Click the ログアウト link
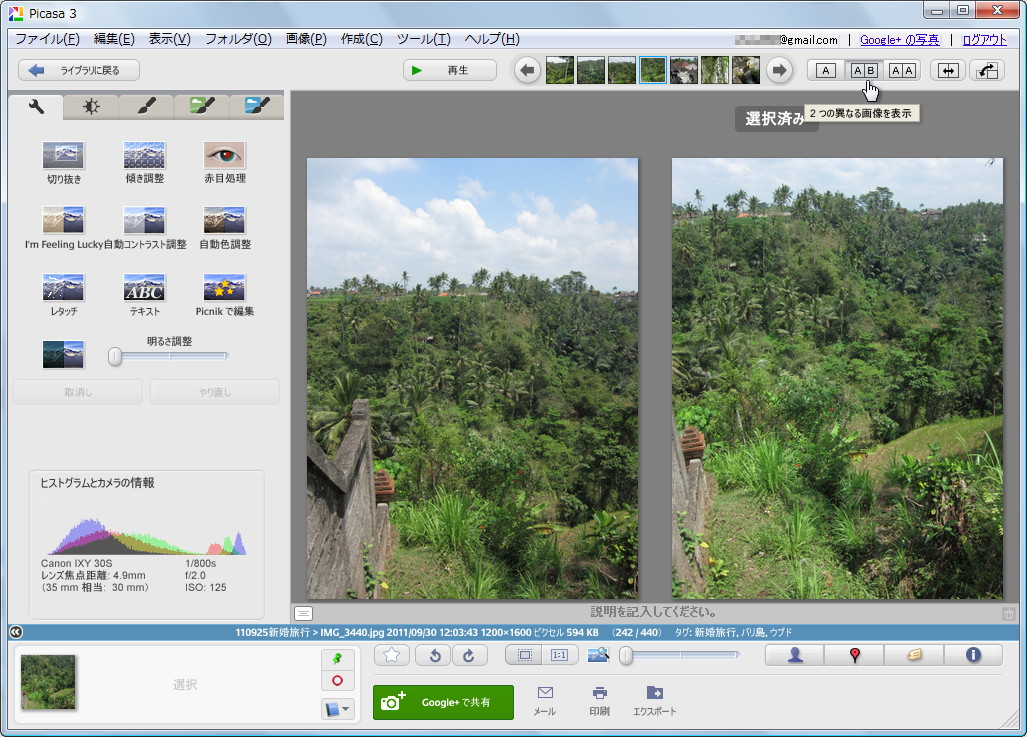This screenshot has height=737, width=1027. [x=984, y=40]
